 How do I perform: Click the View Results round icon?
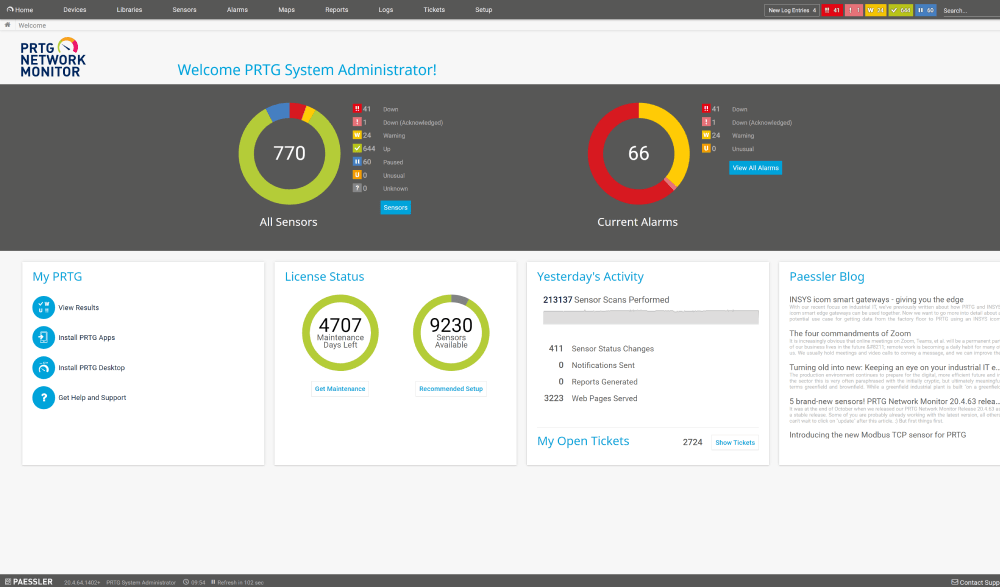[43, 308]
